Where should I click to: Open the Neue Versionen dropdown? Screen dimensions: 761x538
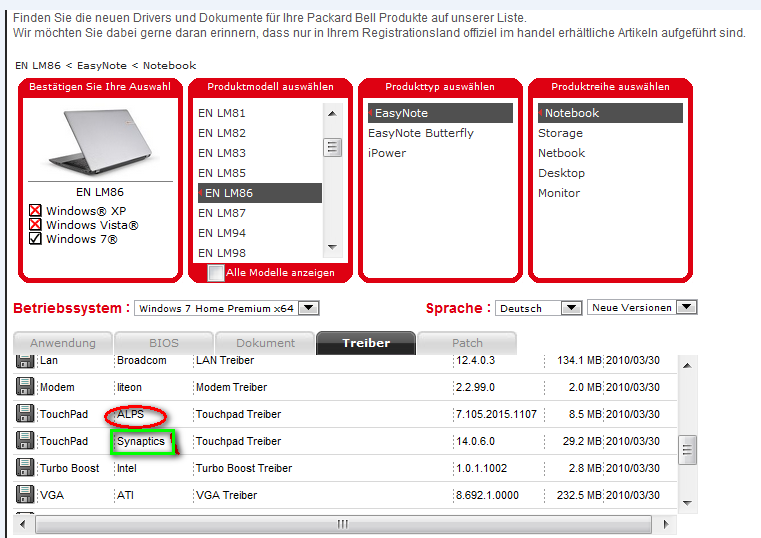(x=642, y=308)
